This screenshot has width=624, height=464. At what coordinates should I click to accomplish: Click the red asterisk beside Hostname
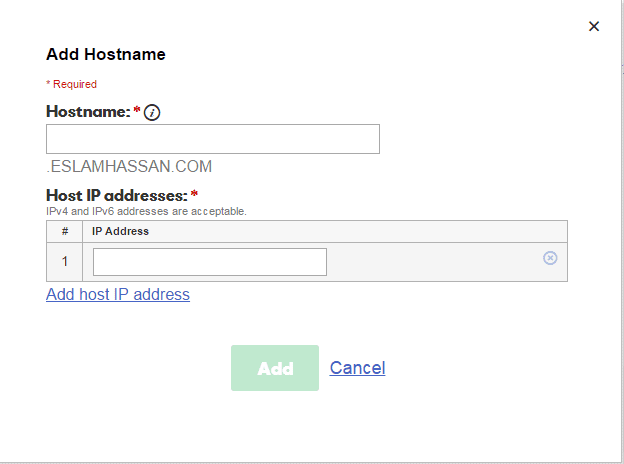(137, 111)
